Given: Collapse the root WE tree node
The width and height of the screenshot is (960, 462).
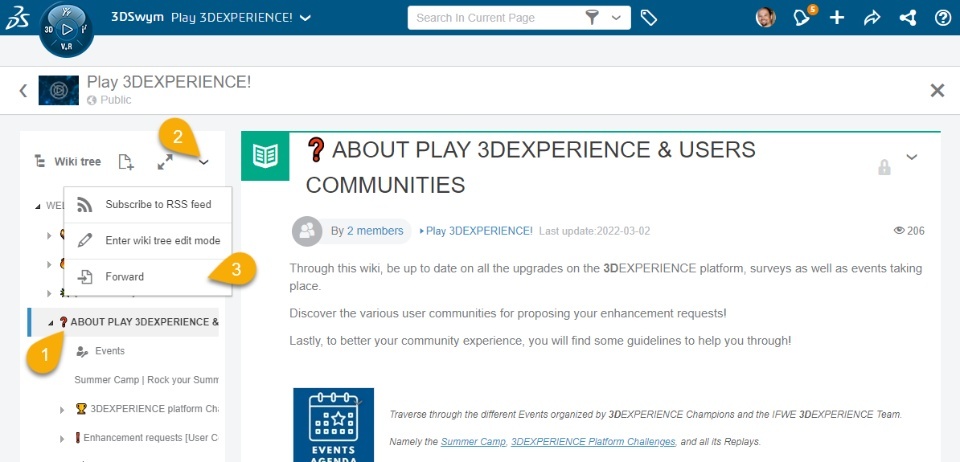Looking at the screenshot, I should (x=38, y=206).
